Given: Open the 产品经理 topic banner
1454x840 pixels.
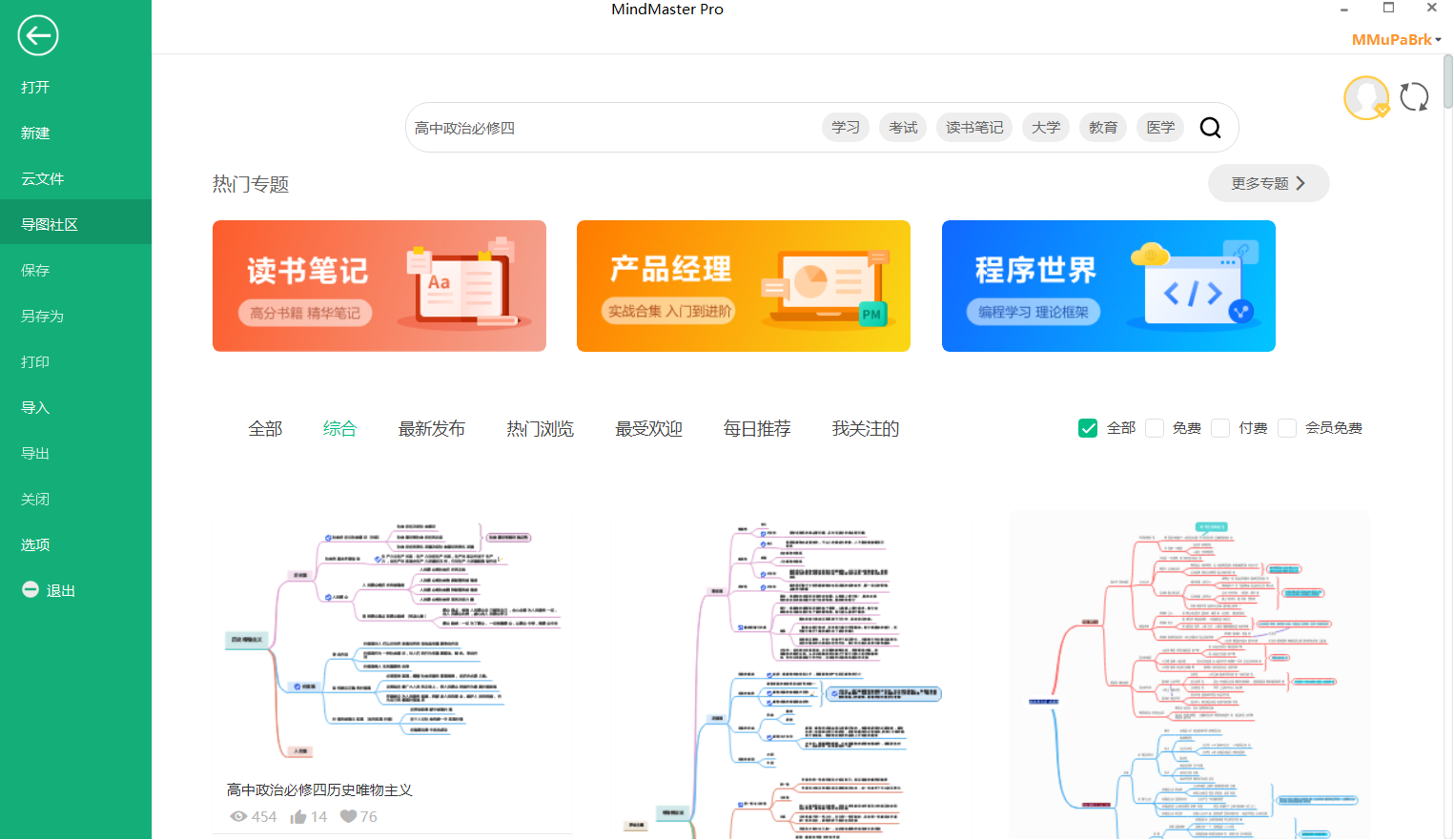Looking at the screenshot, I should point(744,286).
